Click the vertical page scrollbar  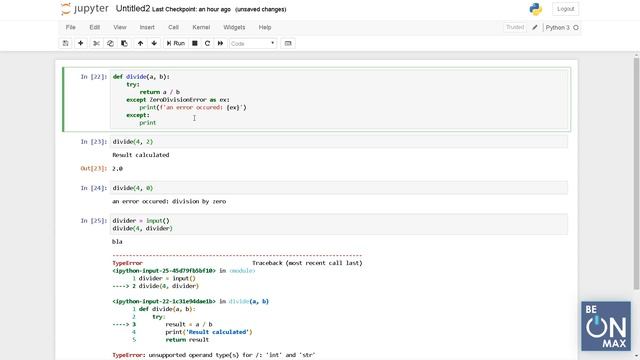pyautogui.click(x=636, y=173)
